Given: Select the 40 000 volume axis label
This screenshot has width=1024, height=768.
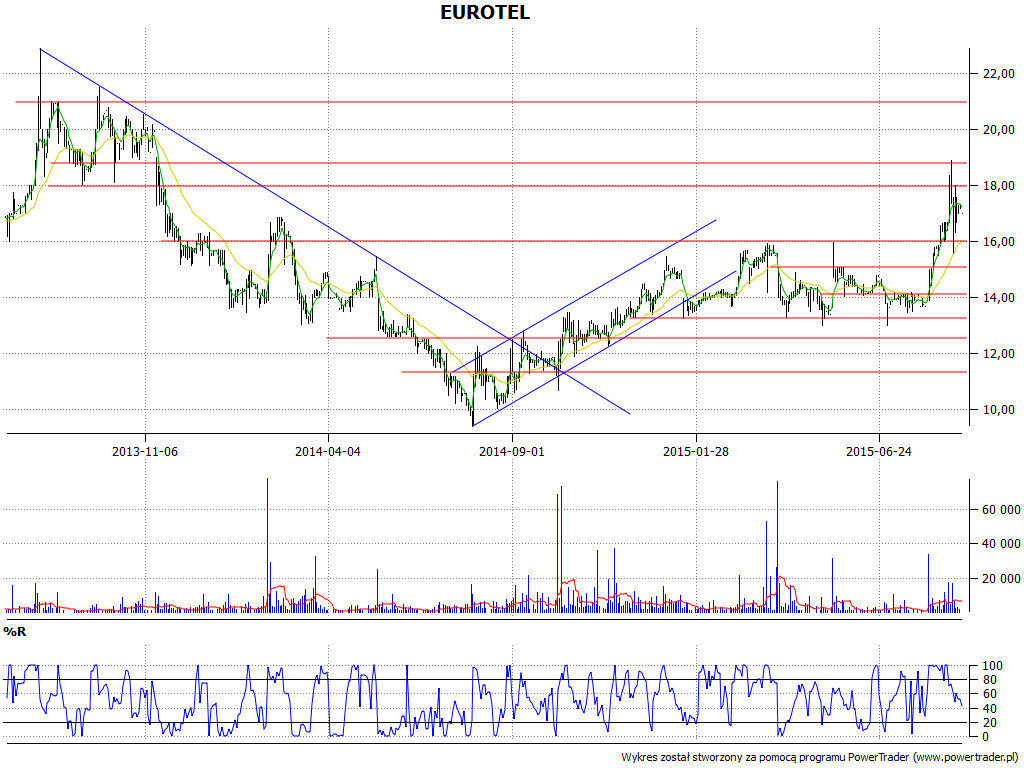Looking at the screenshot, I should 1001,544.
